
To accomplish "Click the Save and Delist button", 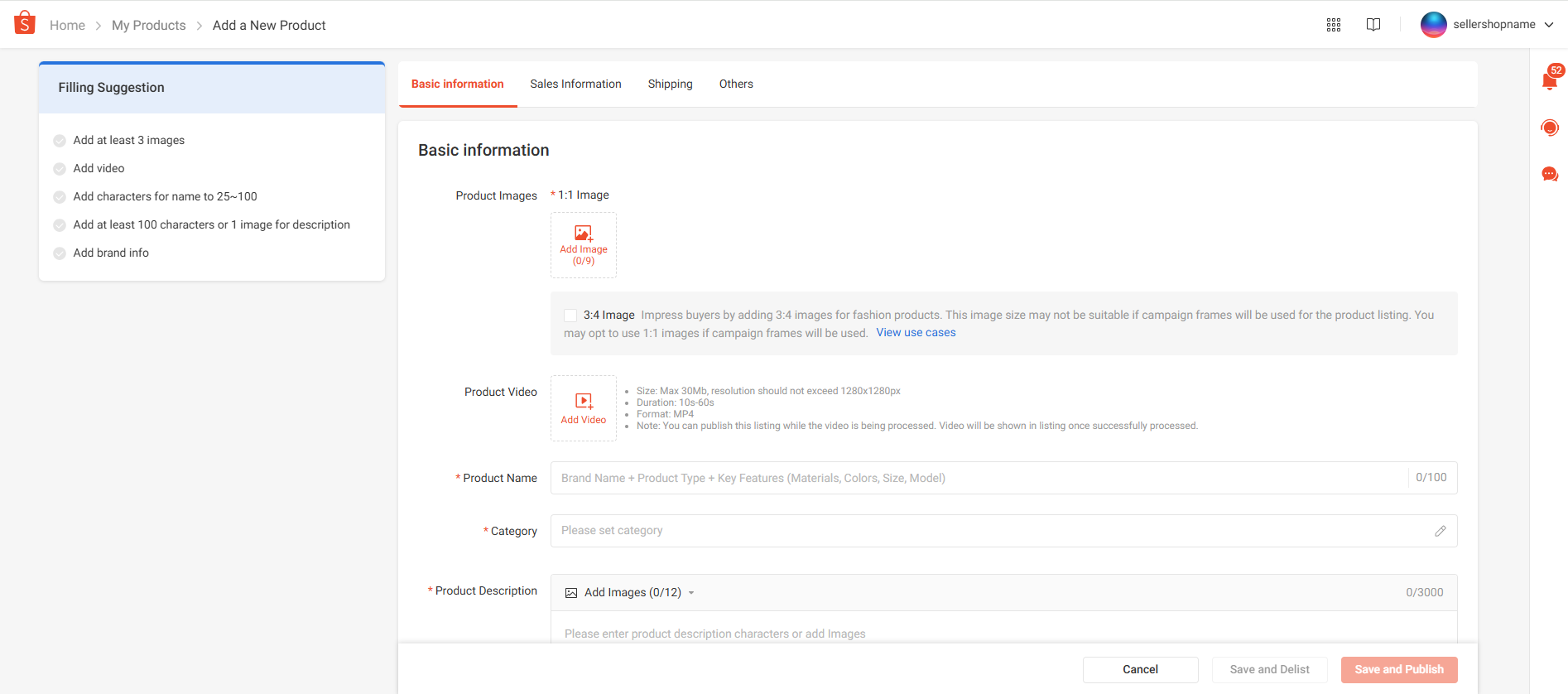I will point(1270,669).
